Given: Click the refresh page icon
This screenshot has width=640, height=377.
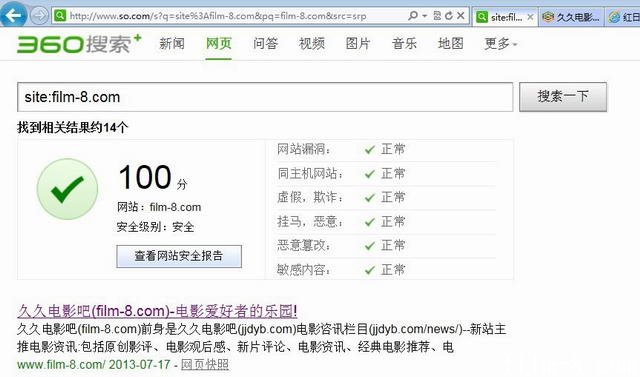Looking at the screenshot, I should (x=449, y=16).
